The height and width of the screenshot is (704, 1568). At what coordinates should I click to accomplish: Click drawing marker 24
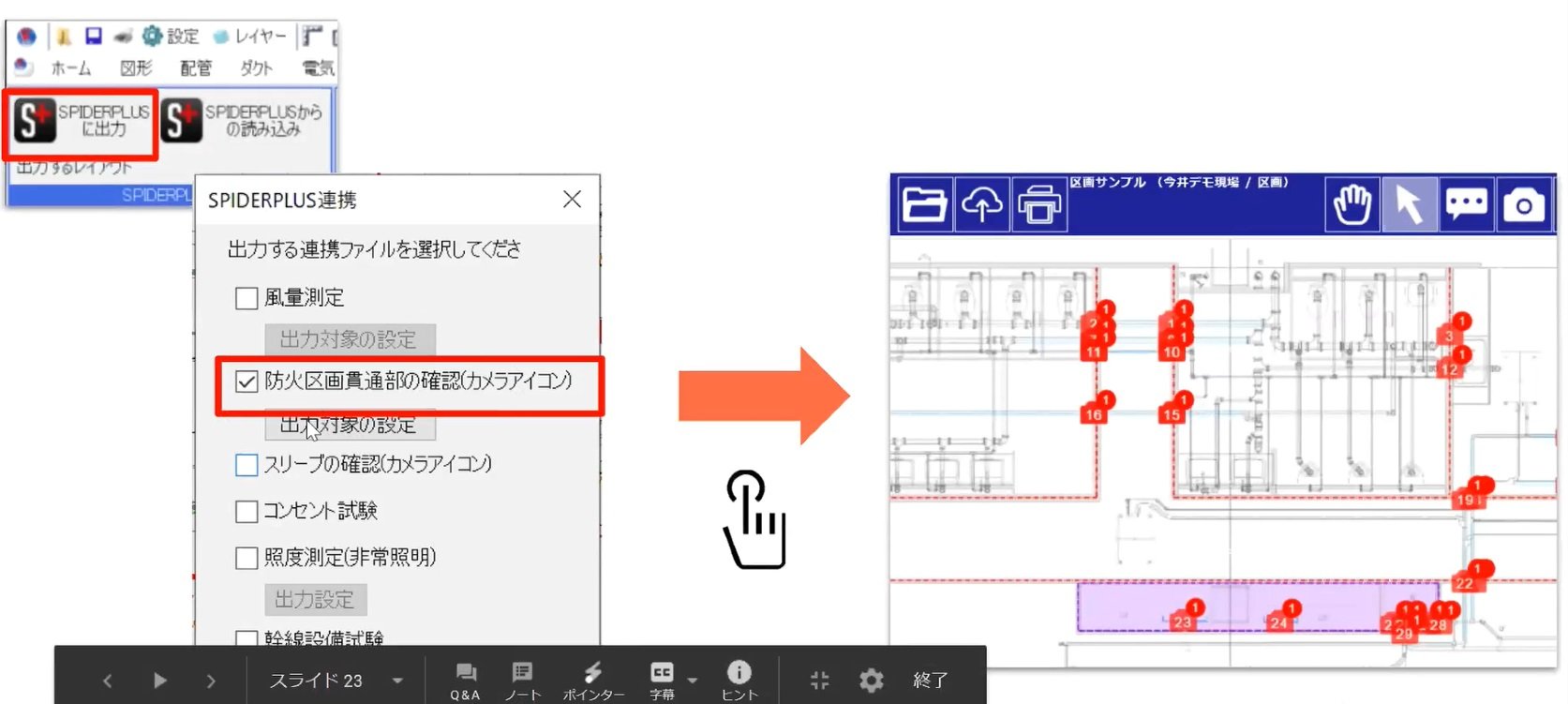(x=1280, y=622)
